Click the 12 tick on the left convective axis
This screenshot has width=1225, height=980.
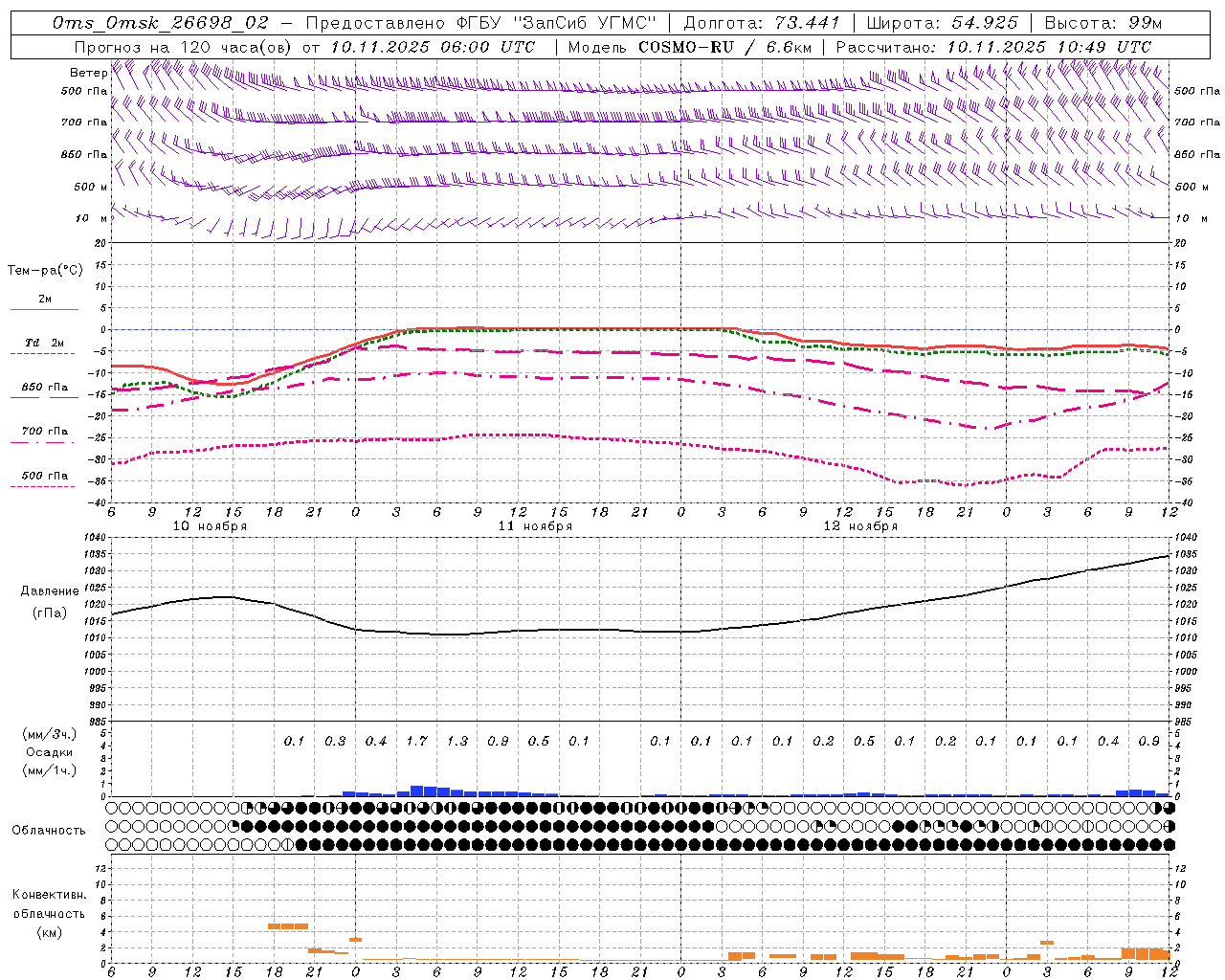click(102, 868)
